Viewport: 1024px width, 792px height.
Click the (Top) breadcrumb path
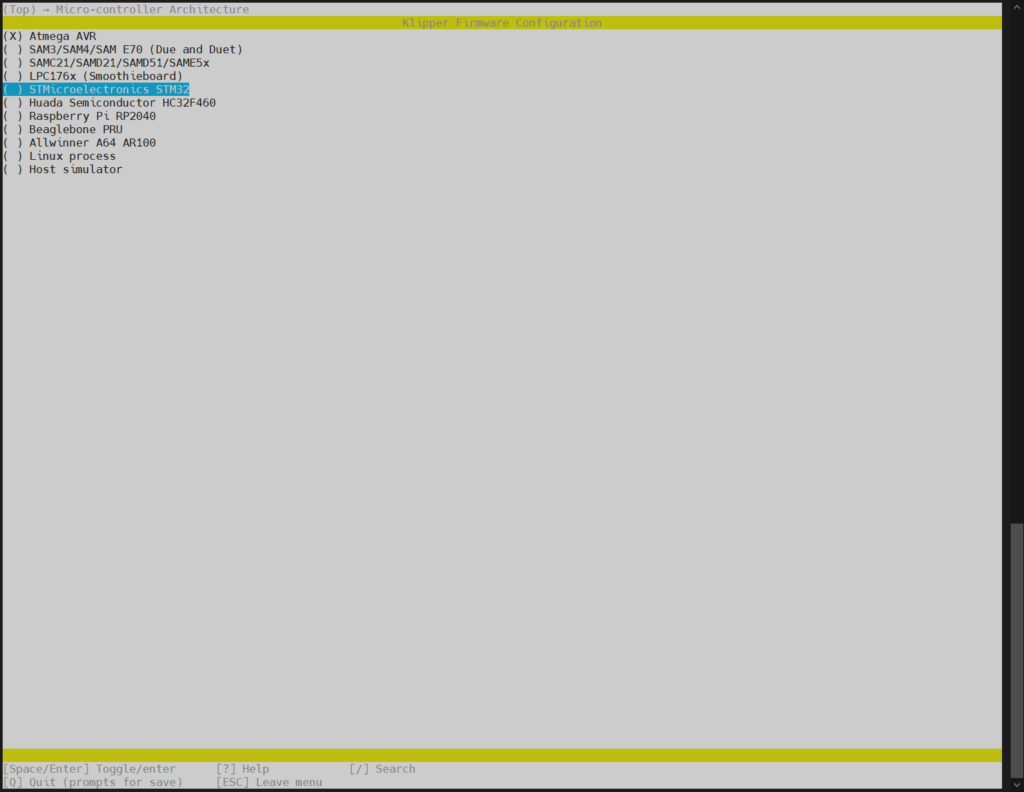click(19, 9)
